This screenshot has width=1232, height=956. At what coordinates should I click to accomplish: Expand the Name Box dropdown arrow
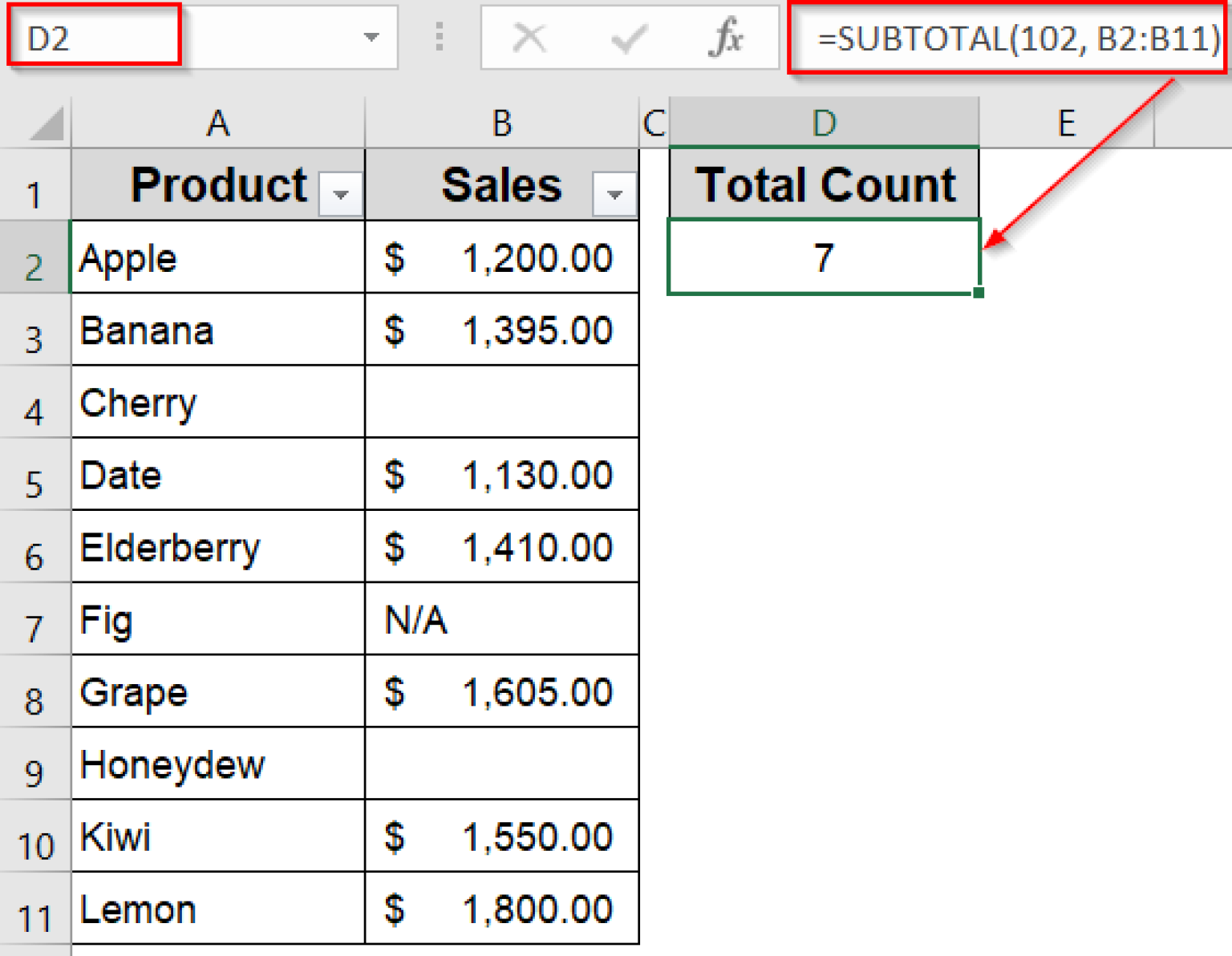(x=371, y=38)
